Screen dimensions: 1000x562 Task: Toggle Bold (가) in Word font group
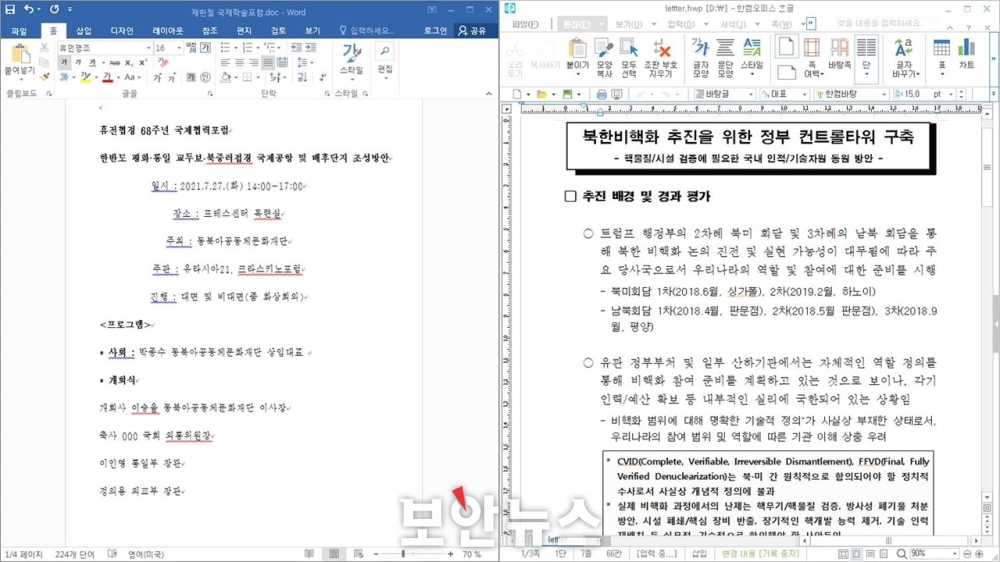(x=64, y=63)
